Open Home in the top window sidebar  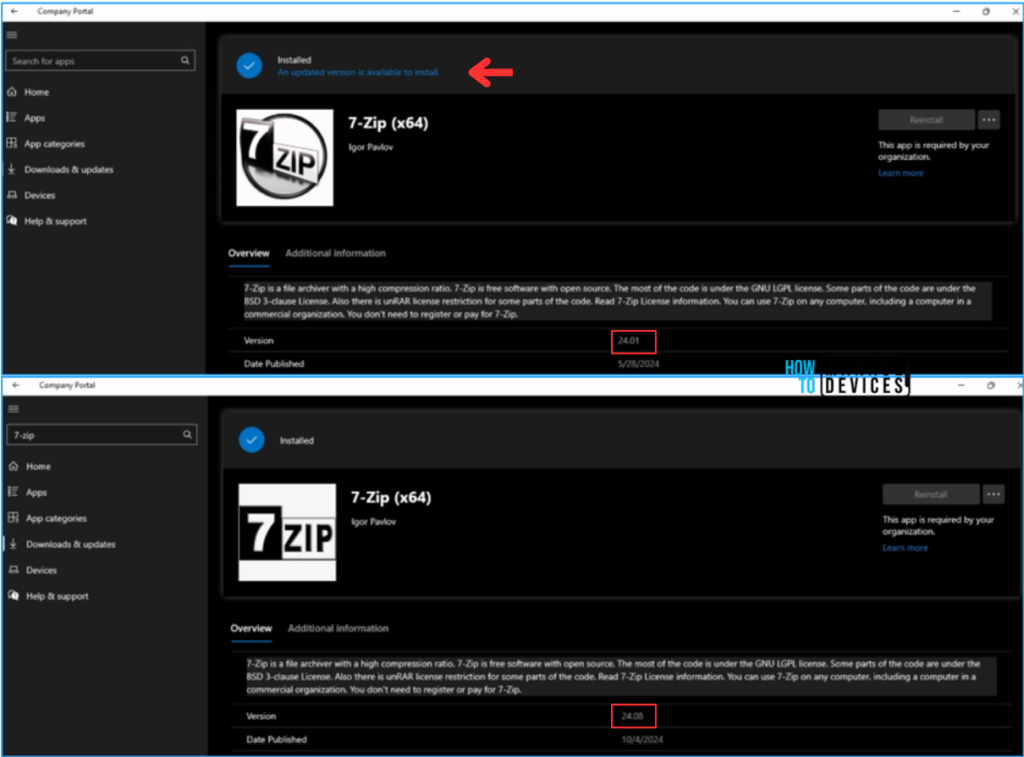point(37,92)
